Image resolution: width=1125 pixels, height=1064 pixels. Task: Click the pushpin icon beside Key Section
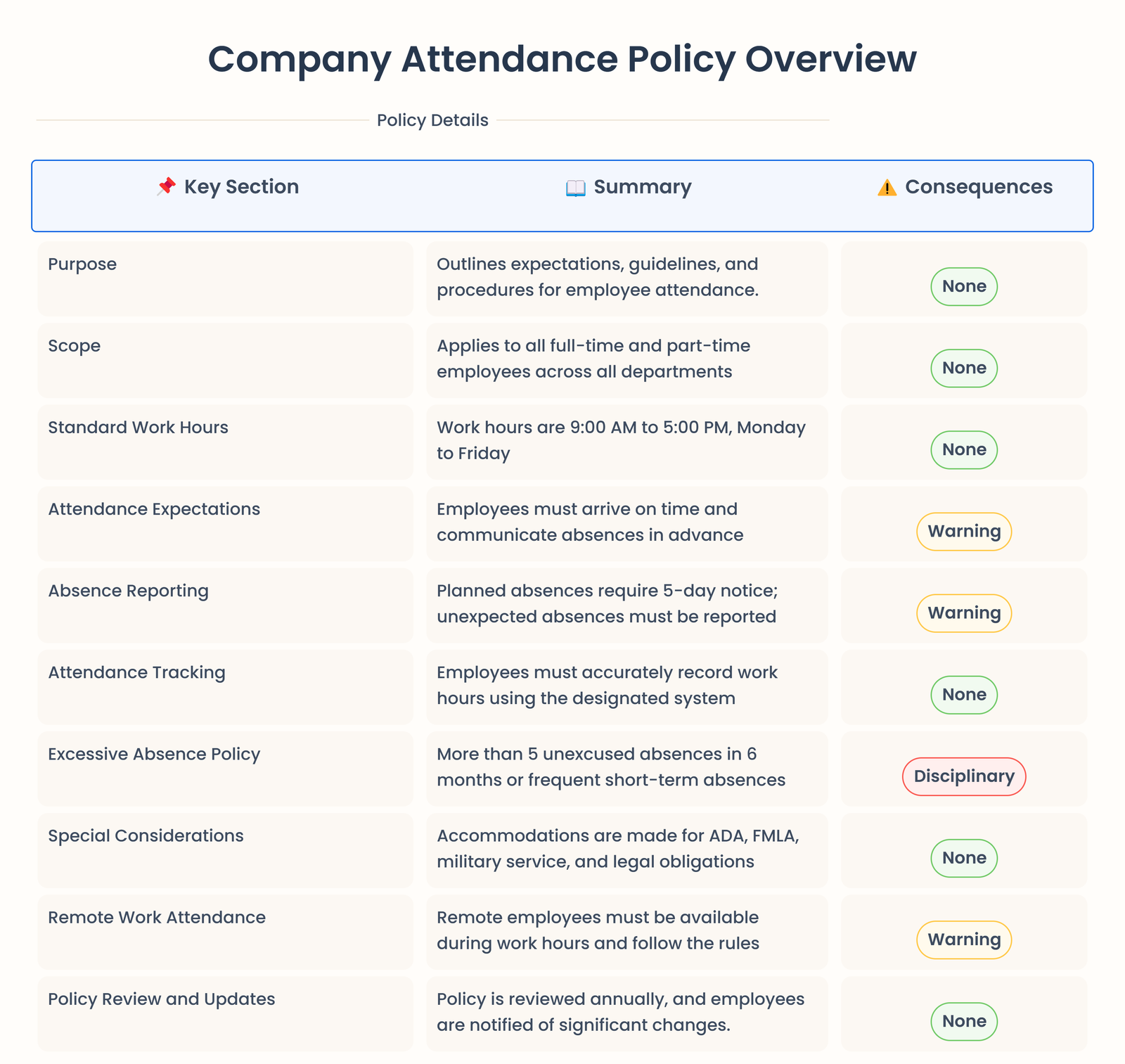166,187
